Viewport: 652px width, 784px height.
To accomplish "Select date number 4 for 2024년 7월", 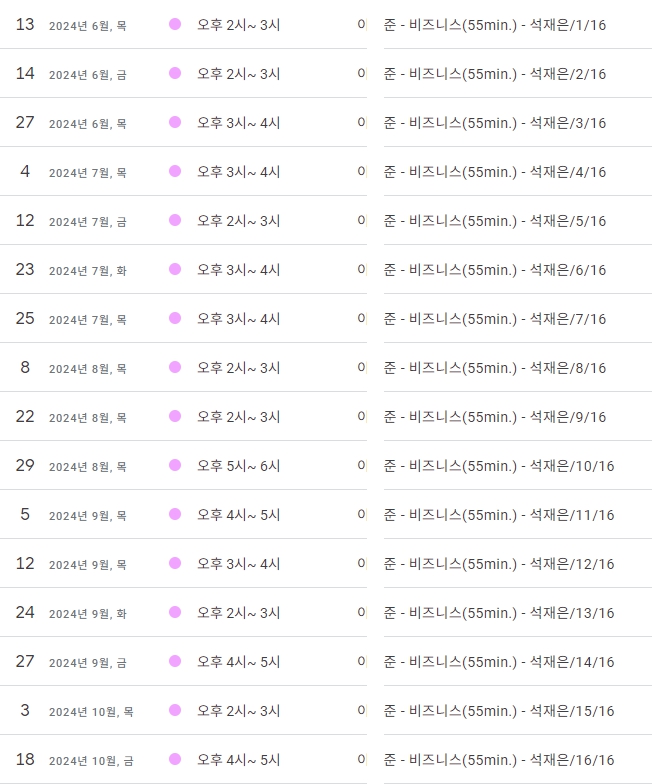I will (x=25, y=171).
